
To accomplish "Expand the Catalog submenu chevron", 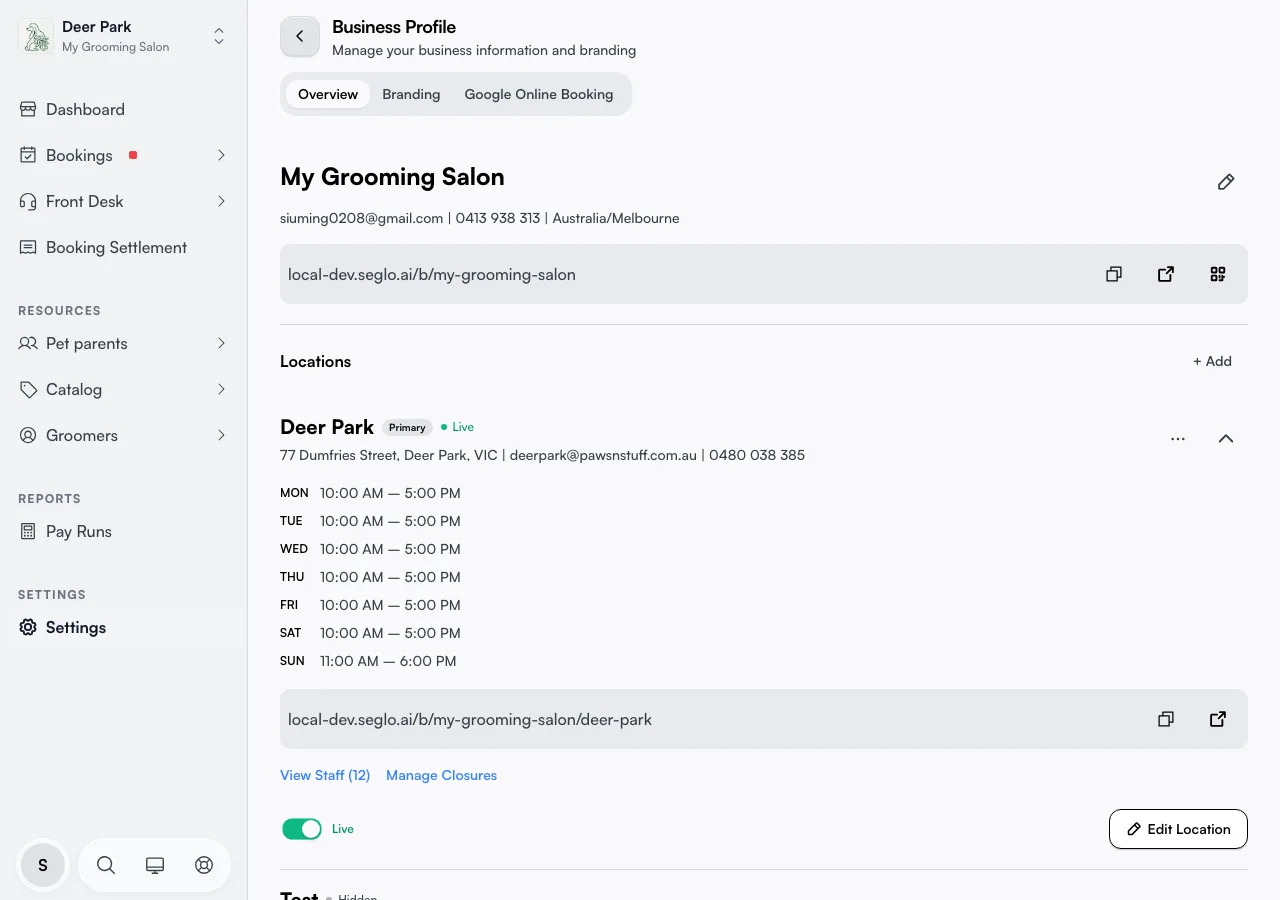I will pyautogui.click(x=221, y=389).
